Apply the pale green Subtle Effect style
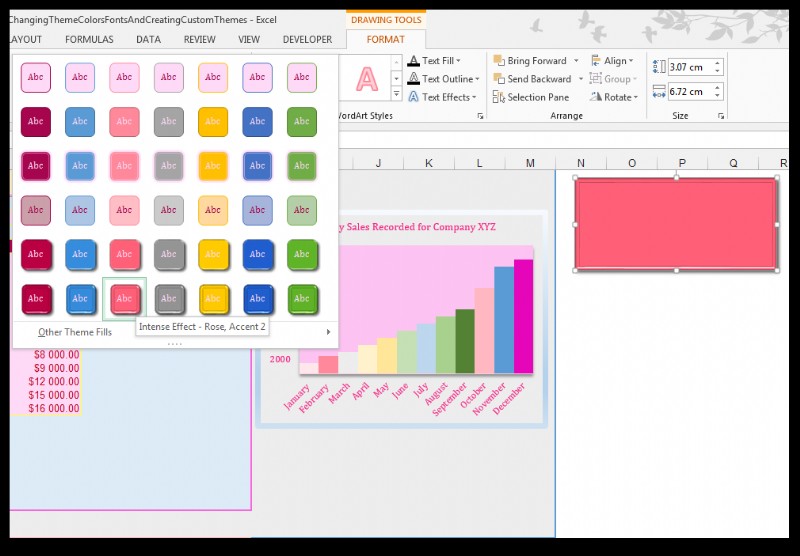The height and width of the screenshot is (556, 800). click(302, 210)
